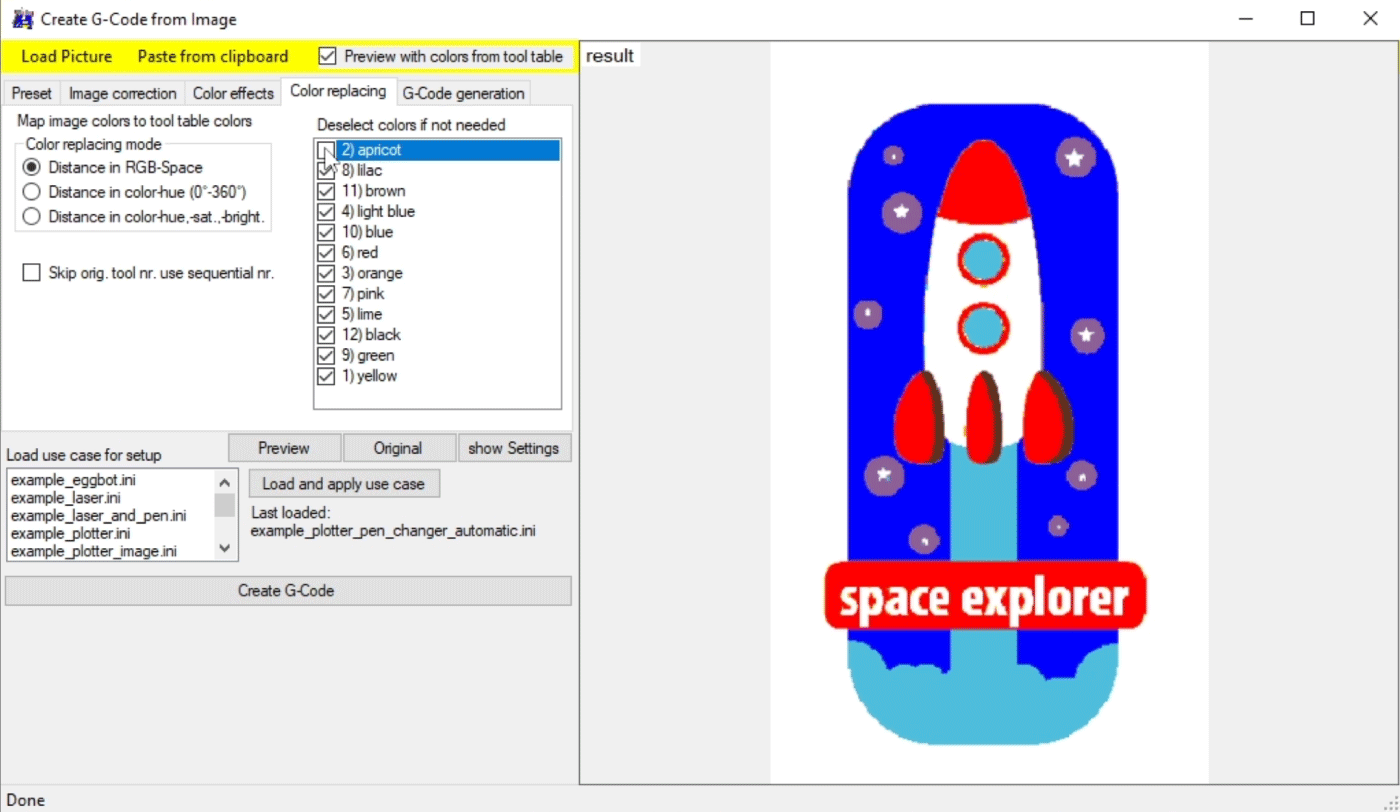Viewport: 1400px width, 812px height.
Task: Open the Image correction tab
Action: click(x=122, y=93)
